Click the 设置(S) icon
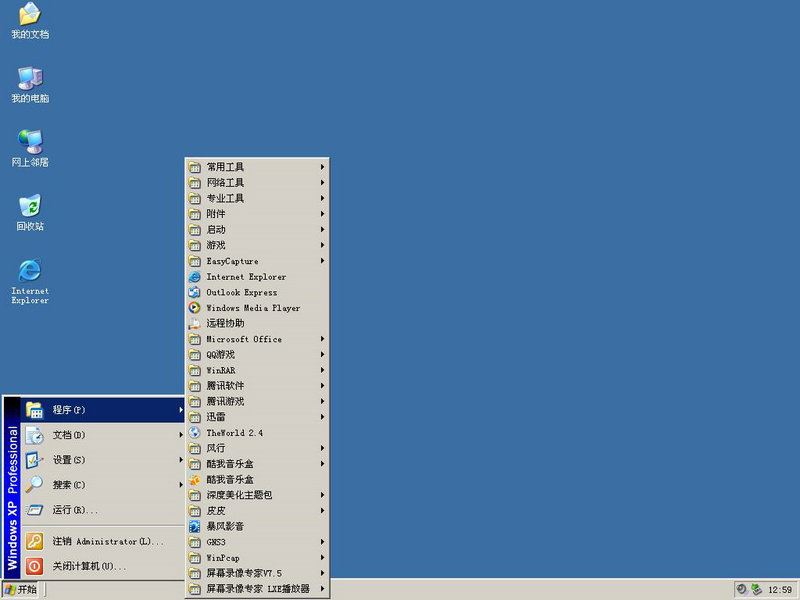Image resolution: width=800 pixels, height=600 pixels. click(x=34, y=460)
